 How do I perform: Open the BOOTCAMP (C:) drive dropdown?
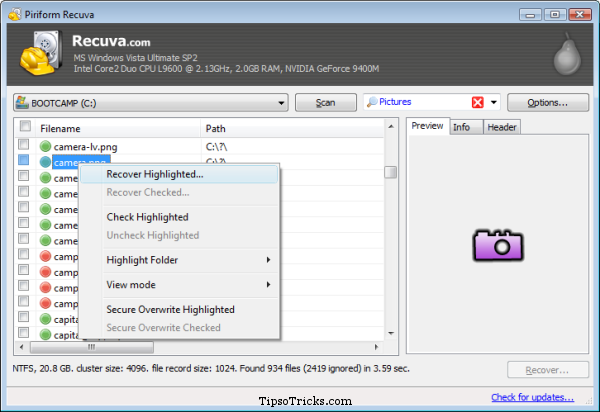click(x=151, y=103)
